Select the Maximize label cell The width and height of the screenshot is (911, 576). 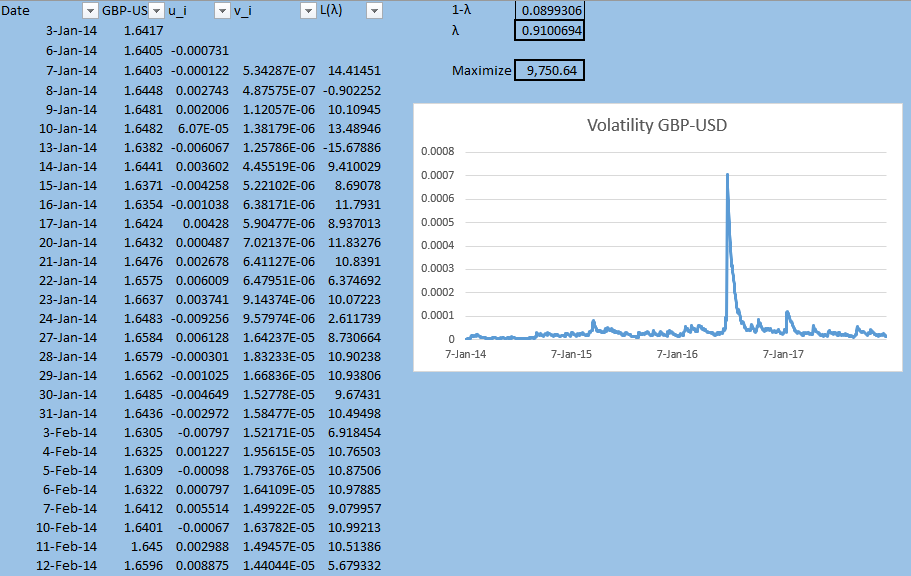(x=480, y=71)
